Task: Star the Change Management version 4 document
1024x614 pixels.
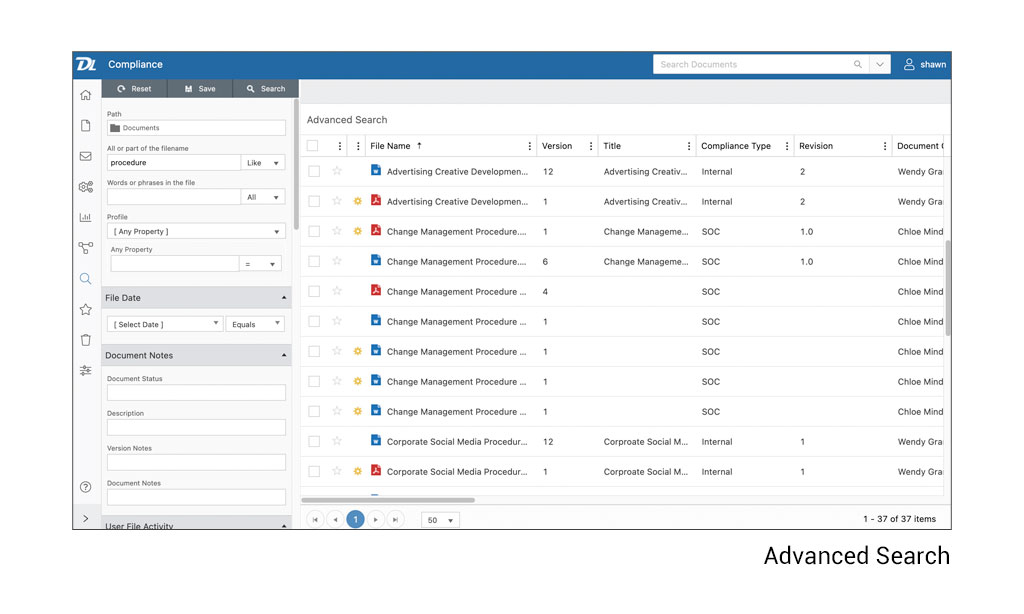Action: pyautogui.click(x=337, y=291)
